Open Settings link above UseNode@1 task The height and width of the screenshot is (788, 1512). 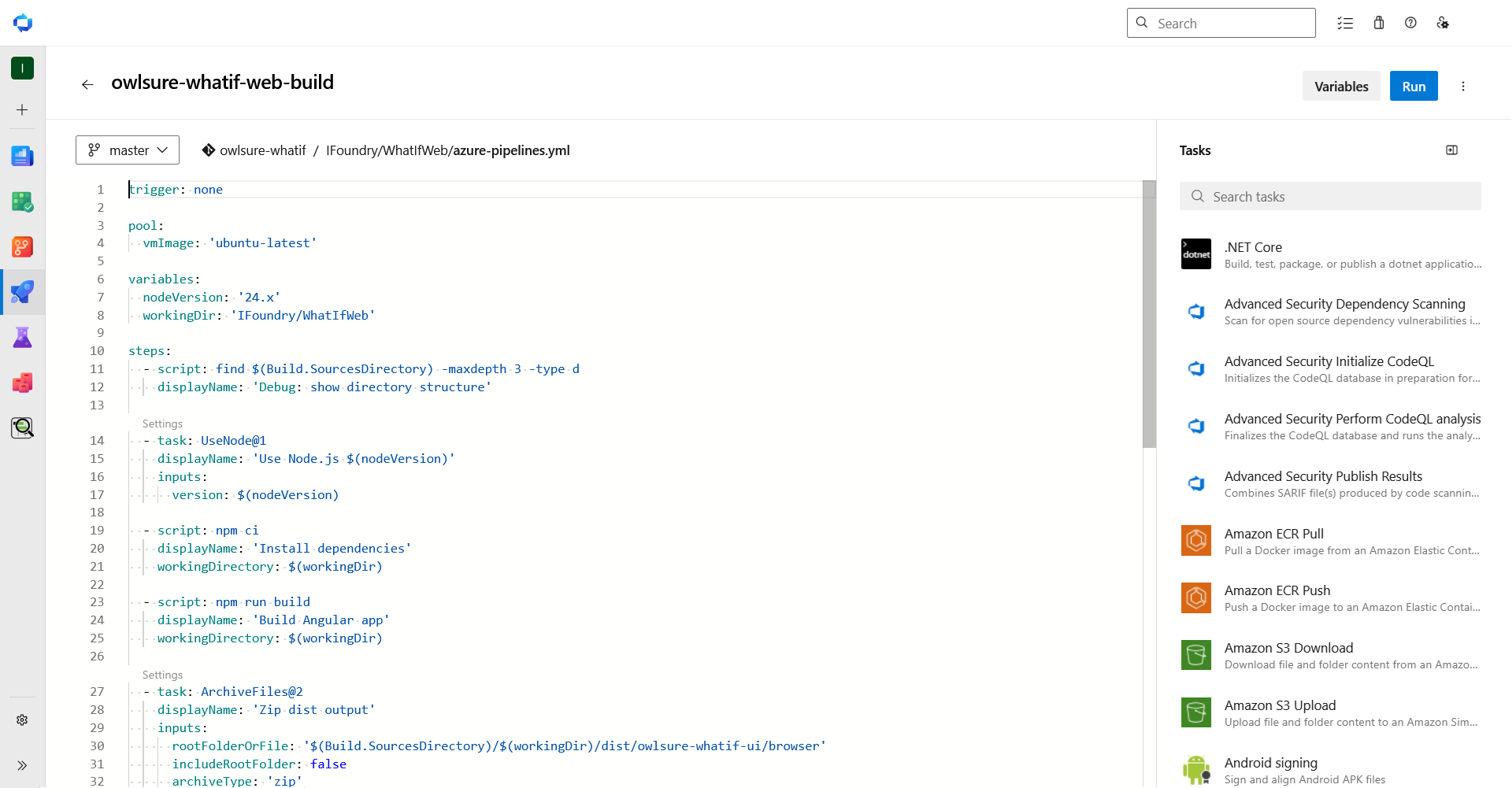tap(162, 424)
